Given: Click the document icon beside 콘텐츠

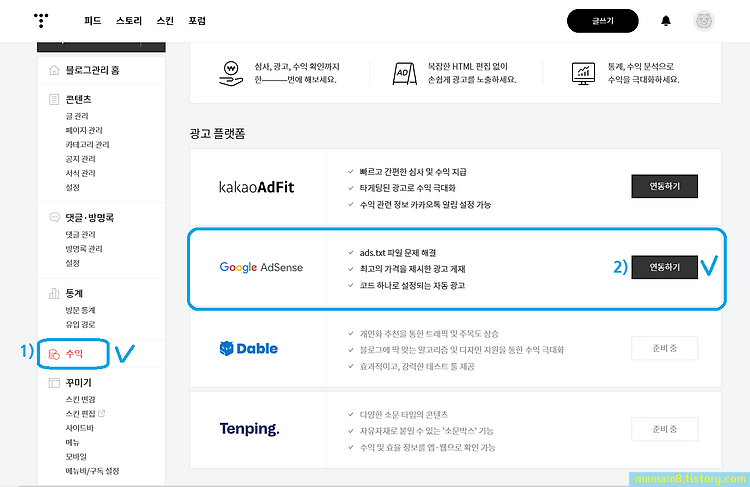Looking at the screenshot, I should 54,100.
